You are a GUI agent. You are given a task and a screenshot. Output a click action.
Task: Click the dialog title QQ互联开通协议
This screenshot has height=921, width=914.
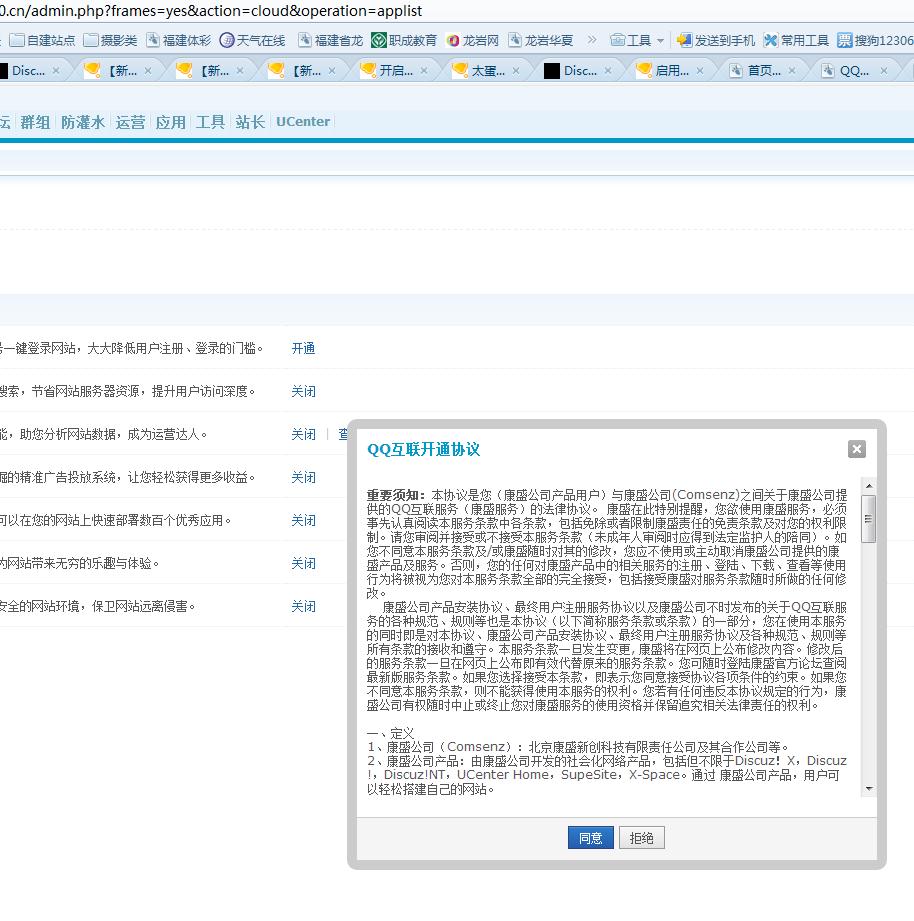coord(424,449)
